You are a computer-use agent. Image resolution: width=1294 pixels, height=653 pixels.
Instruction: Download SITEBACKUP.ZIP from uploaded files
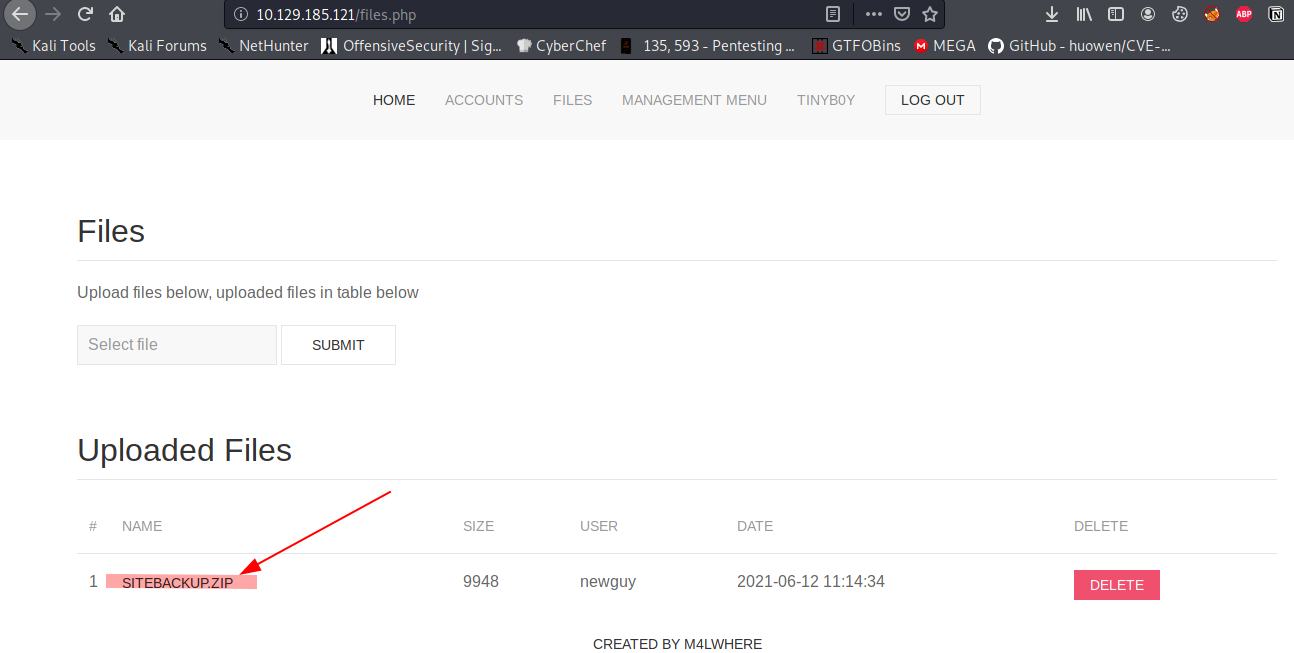coord(177,582)
